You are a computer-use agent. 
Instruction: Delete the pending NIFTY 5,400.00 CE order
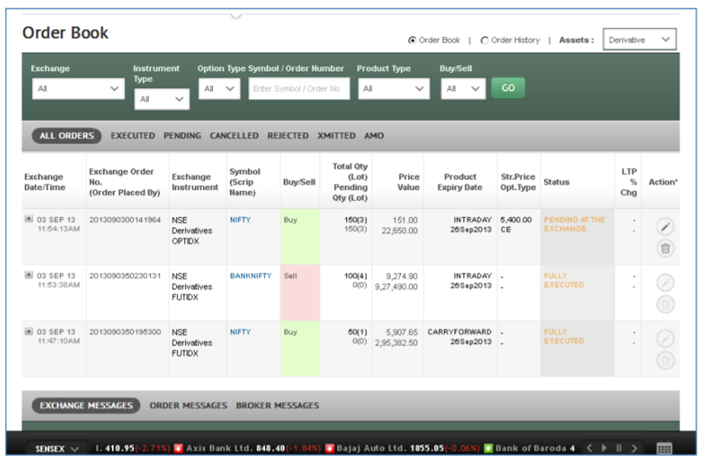coord(665,248)
